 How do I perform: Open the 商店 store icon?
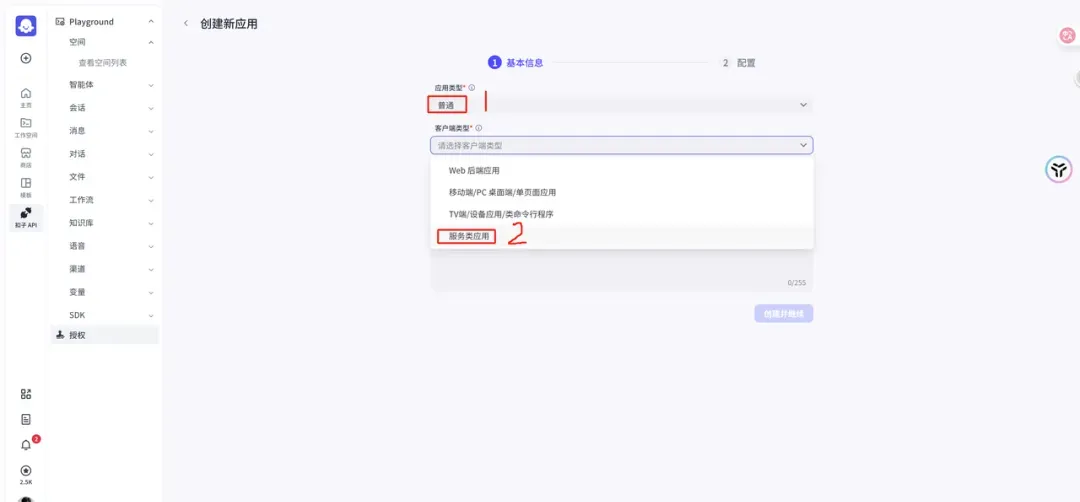(26, 157)
